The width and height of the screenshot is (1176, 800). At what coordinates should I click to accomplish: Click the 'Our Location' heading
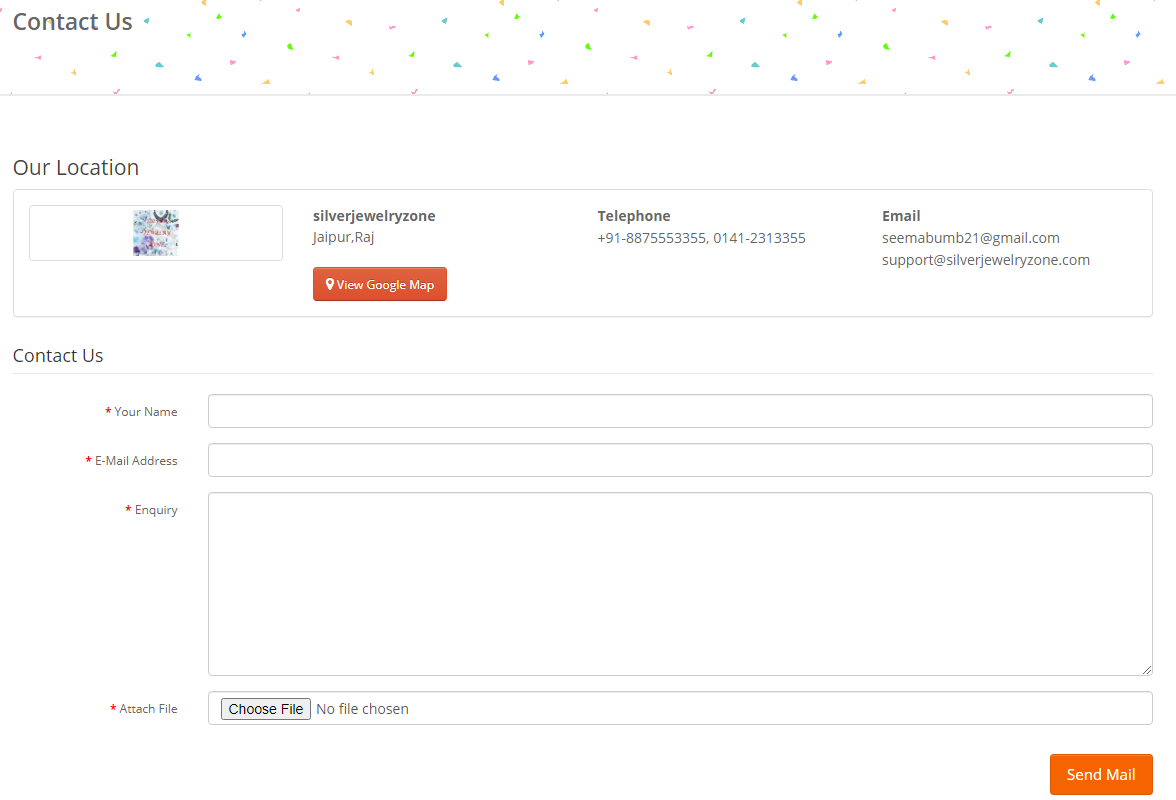coord(76,167)
